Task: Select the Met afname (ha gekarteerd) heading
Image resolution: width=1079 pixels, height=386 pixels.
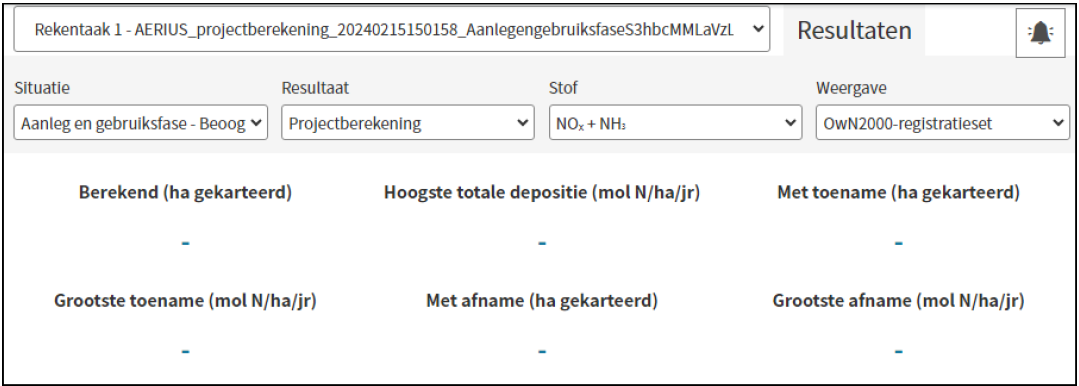Action: (542, 301)
